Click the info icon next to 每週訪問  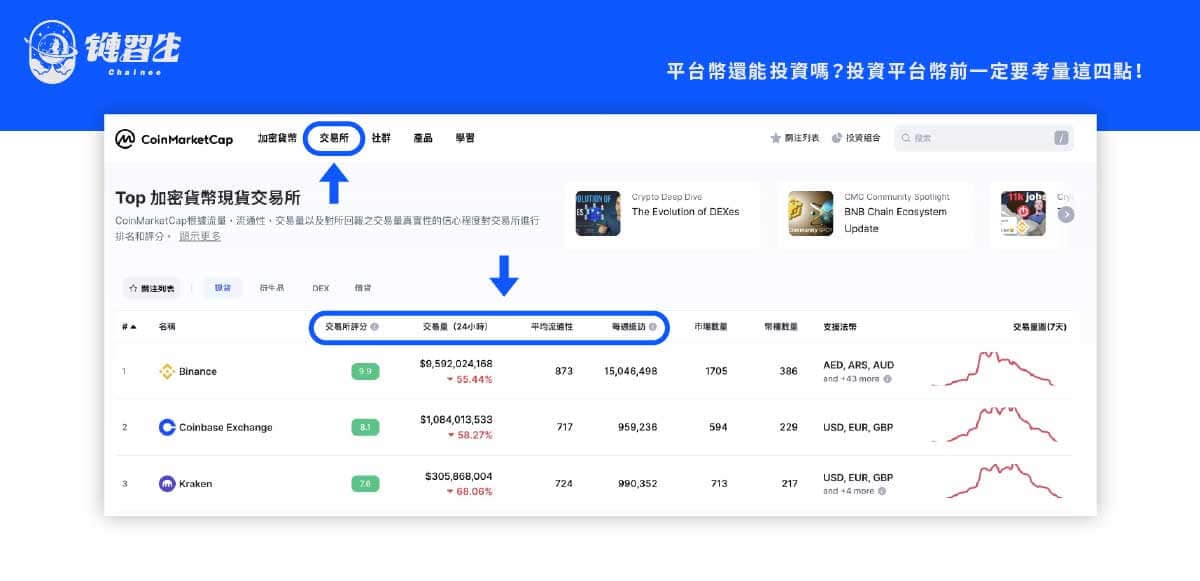pos(652,327)
